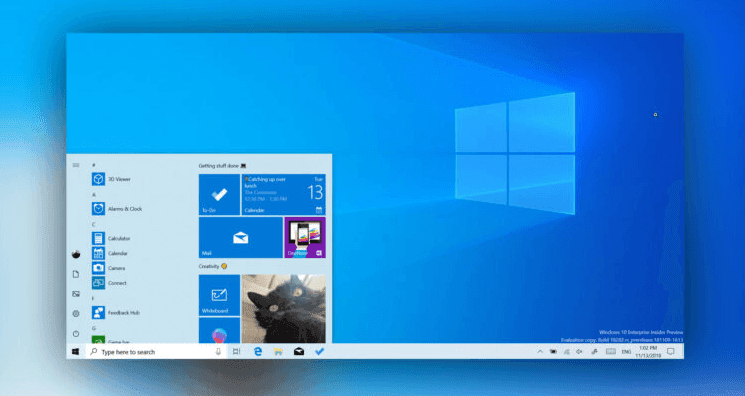The width and height of the screenshot is (745, 396).
Task: Open Calculator from the app list
Action: pyautogui.click(x=111, y=238)
